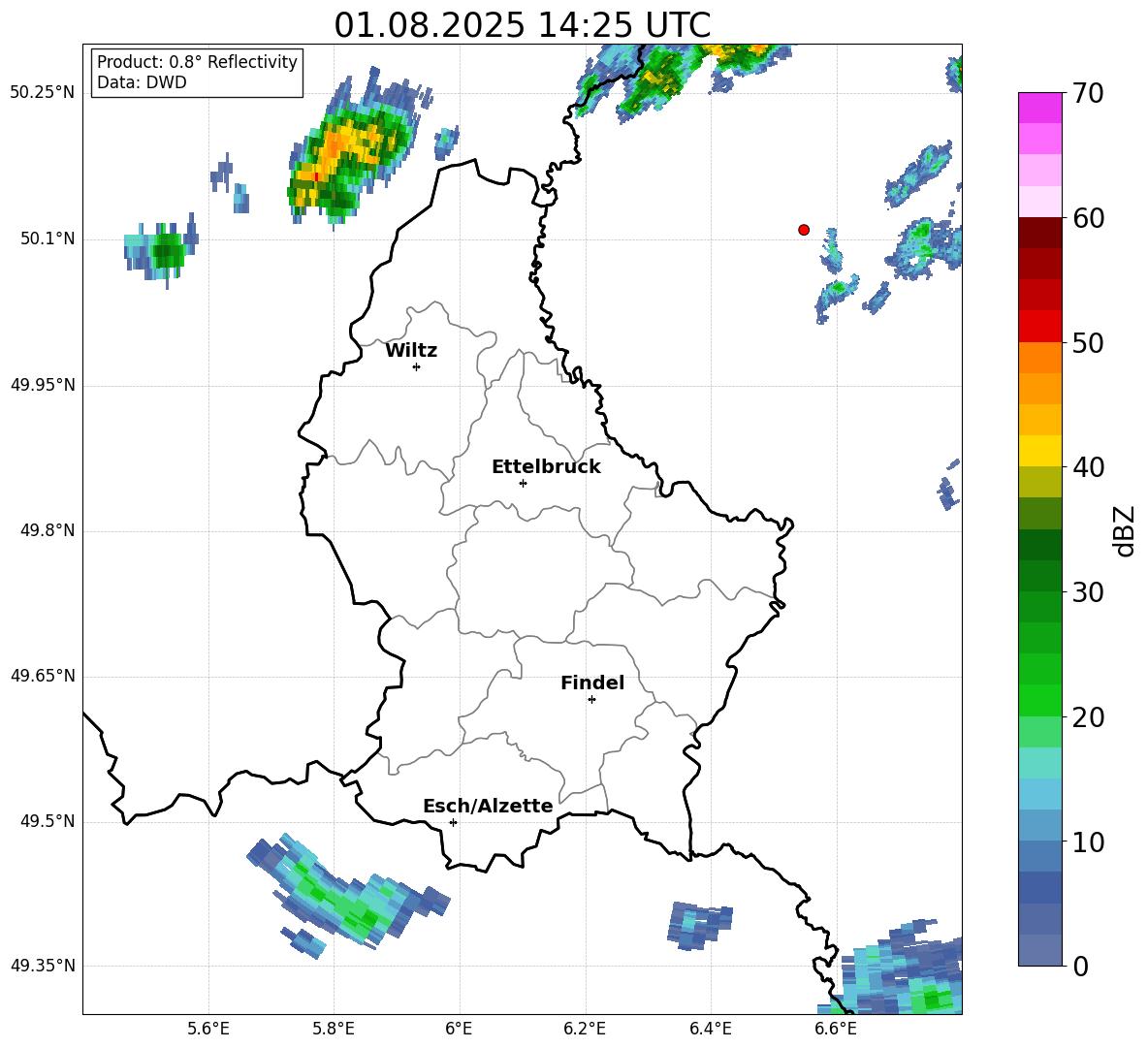This screenshot has width=1148, height=1048.
Task: Click the red dot marker on the map
Action: tap(803, 230)
